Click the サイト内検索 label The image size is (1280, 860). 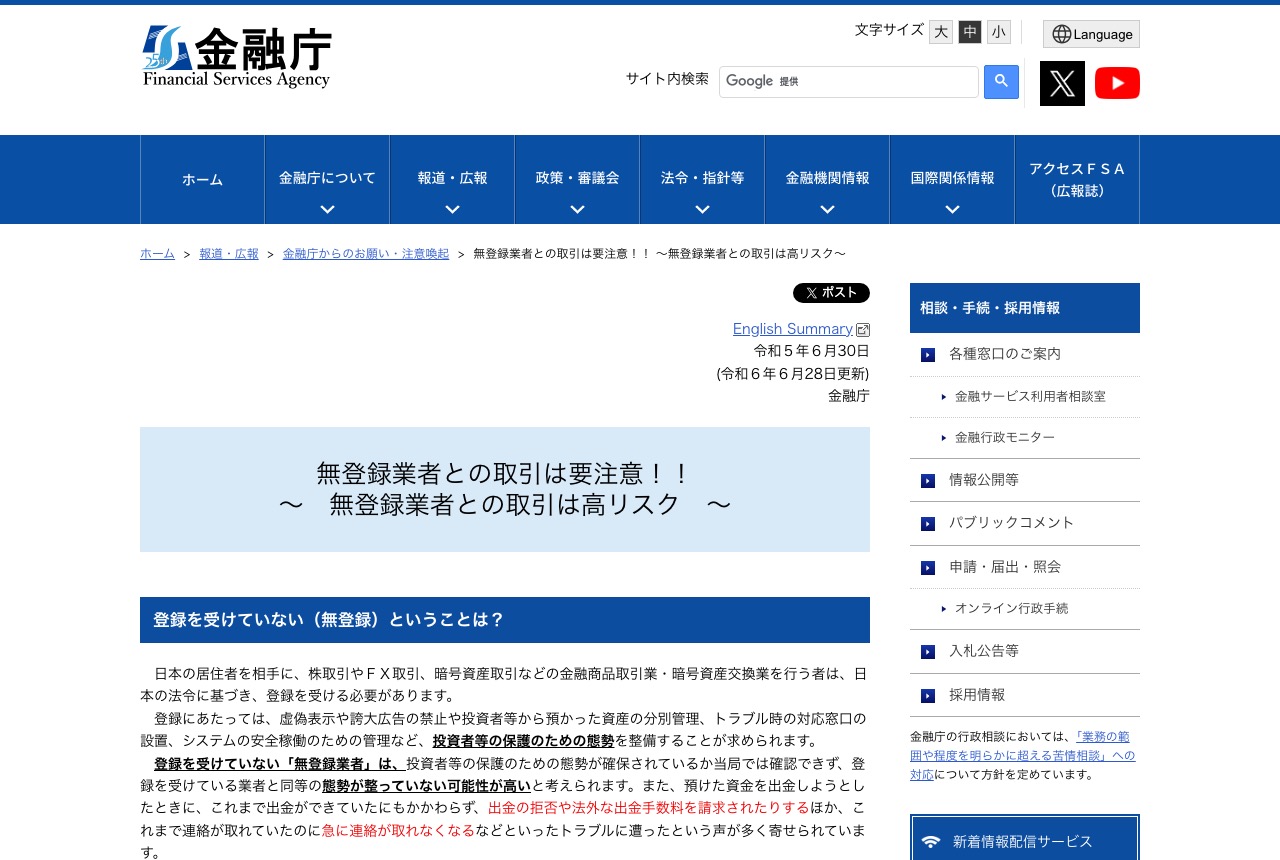(x=667, y=78)
